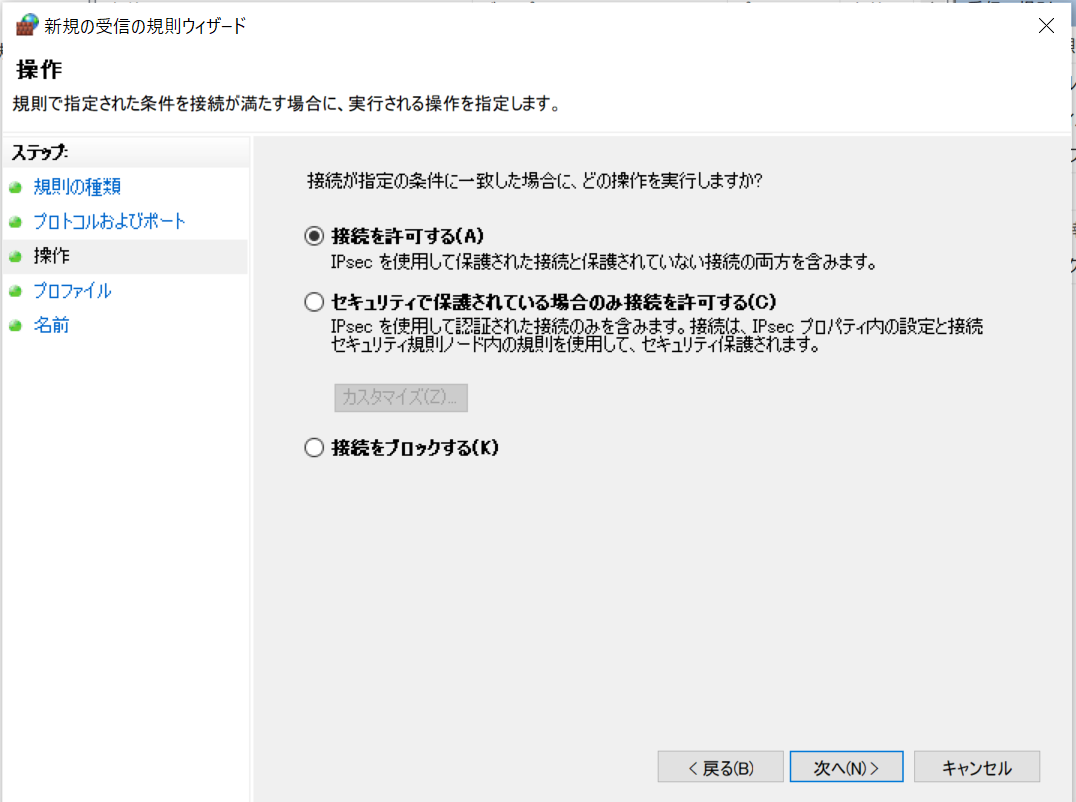The height and width of the screenshot is (802, 1076).
Task: Open the プロトコルおよびポート step link
Action: pos(110,221)
